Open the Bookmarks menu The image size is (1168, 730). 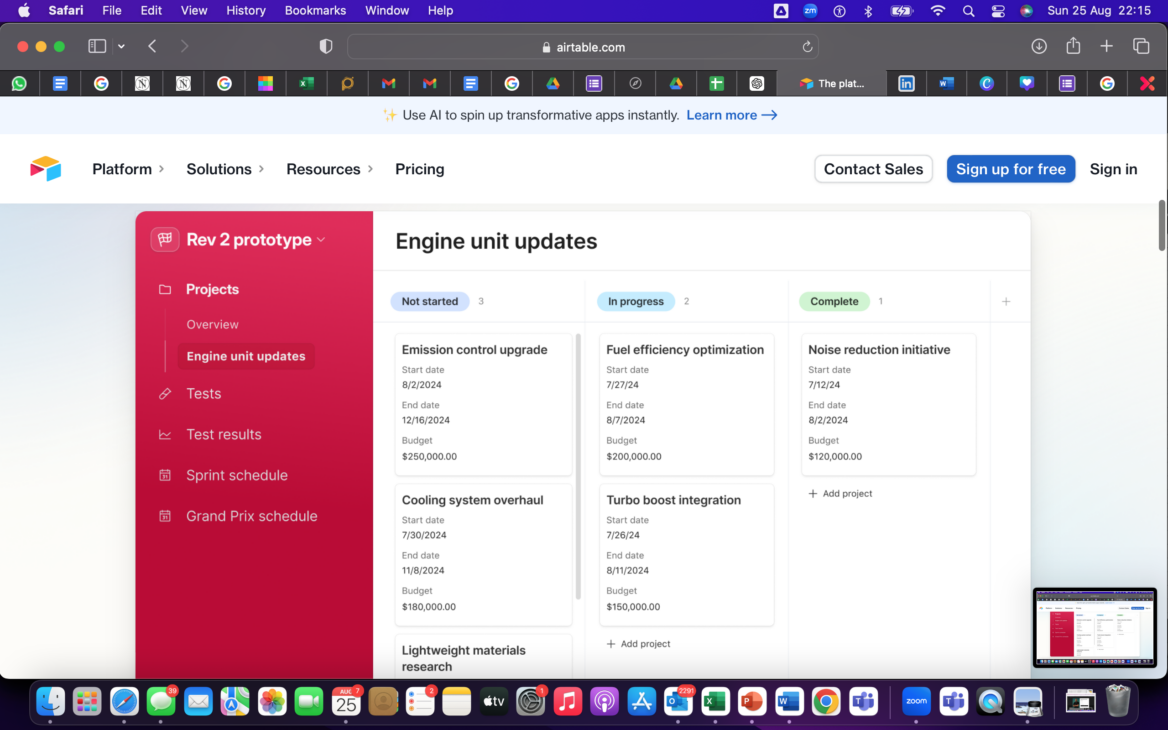coord(315,11)
